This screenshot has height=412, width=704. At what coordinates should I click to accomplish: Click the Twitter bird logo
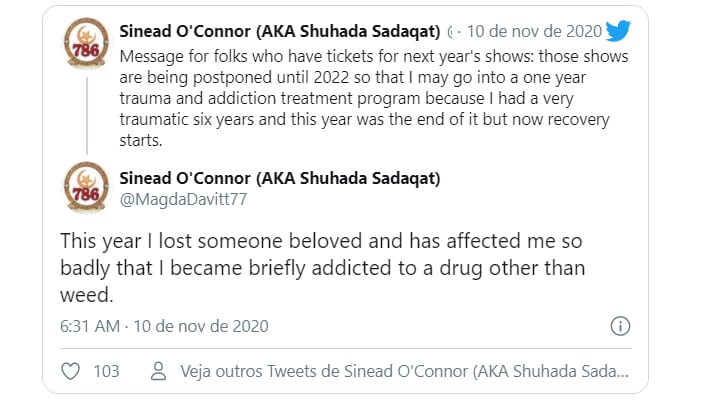[618, 31]
